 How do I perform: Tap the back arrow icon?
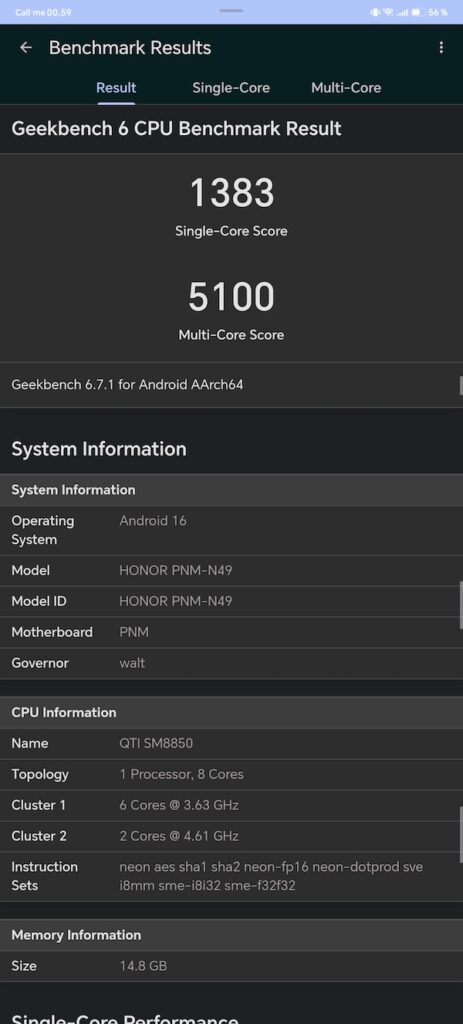point(25,48)
